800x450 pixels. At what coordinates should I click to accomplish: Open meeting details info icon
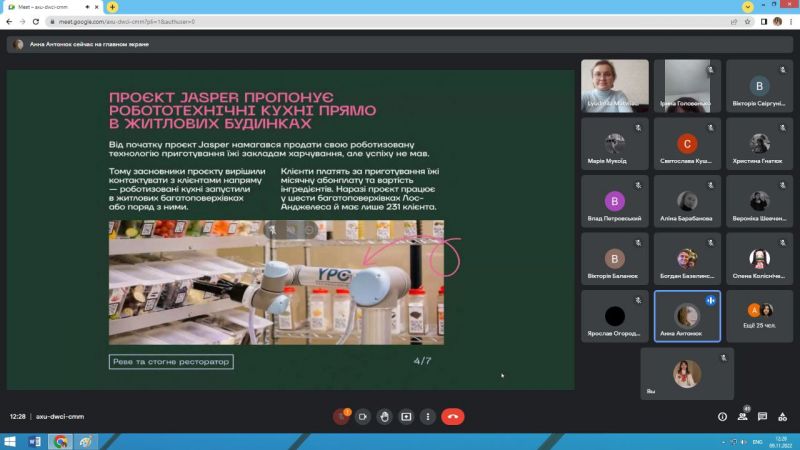[722, 417]
